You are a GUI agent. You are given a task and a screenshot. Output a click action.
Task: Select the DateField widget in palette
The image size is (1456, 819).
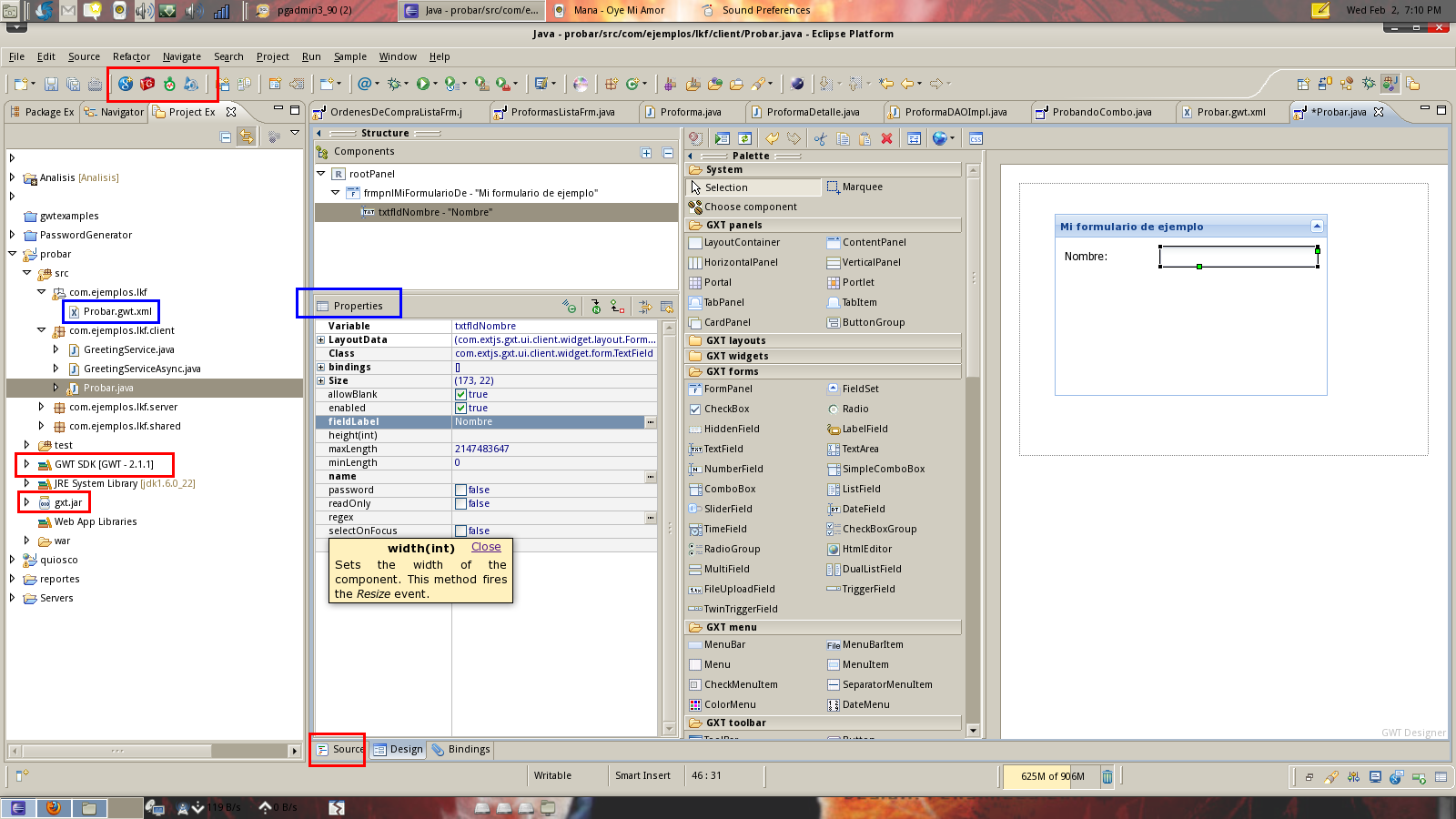(x=856, y=509)
